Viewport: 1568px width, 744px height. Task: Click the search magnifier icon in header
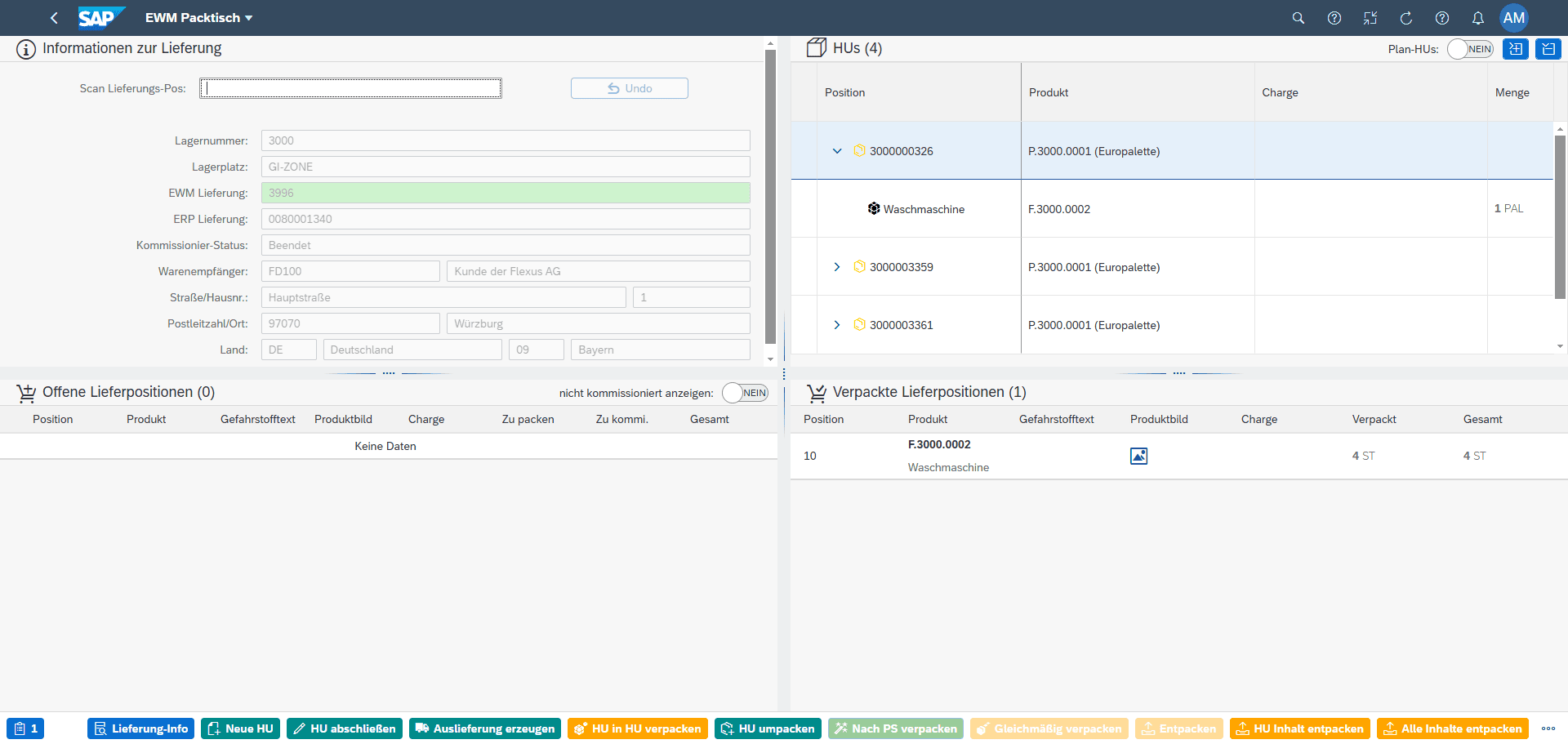pos(1298,18)
